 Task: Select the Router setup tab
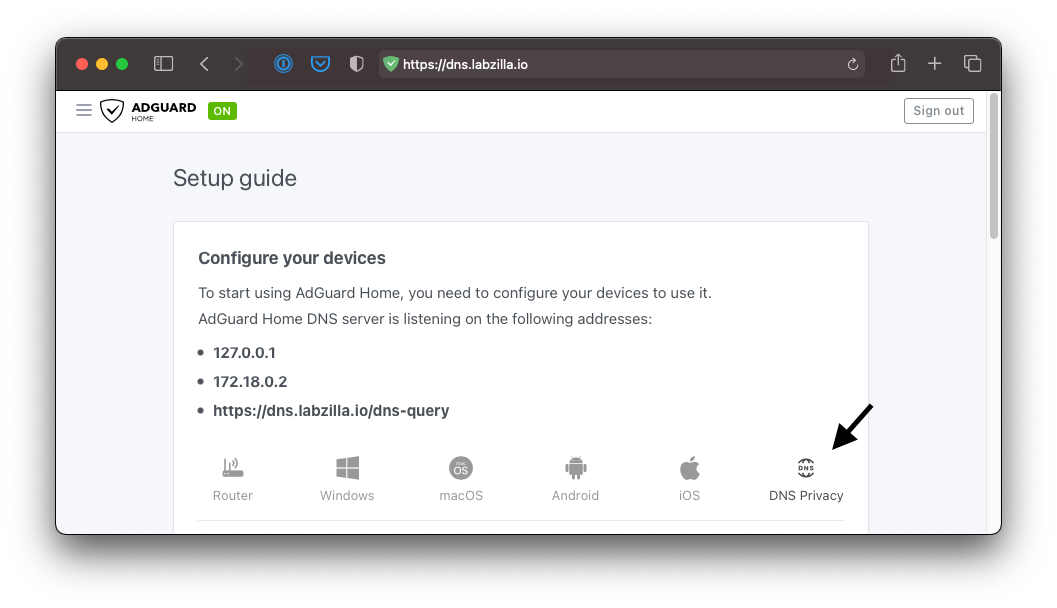(233, 479)
